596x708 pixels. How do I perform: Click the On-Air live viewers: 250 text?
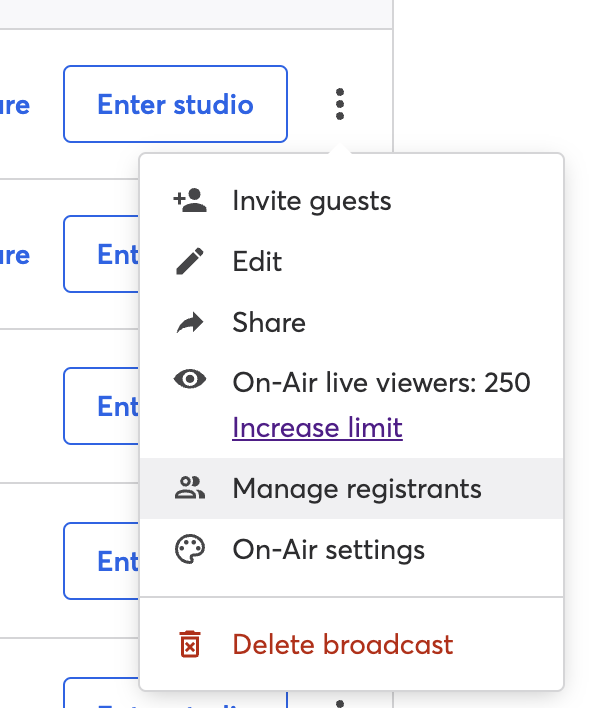pos(382,382)
